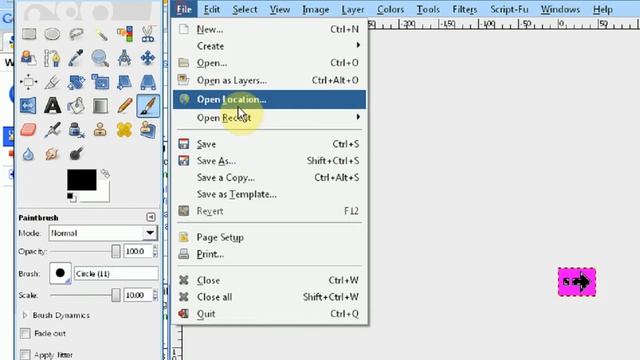Viewport: 640px width, 360px height.
Task: Enable the Fade out checkbox
Action: [25, 333]
